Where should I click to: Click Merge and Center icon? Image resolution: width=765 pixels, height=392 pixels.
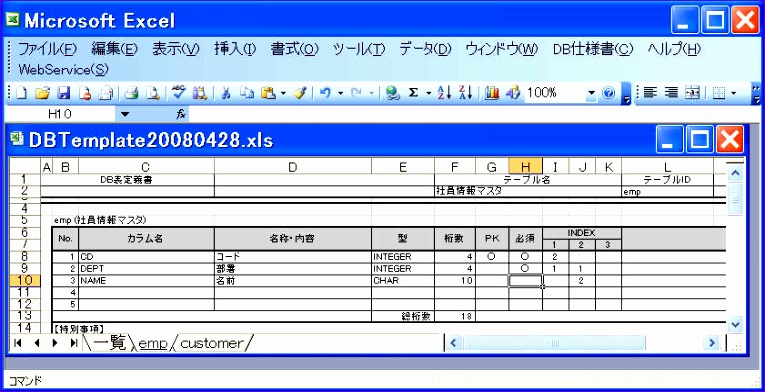point(692,93)
